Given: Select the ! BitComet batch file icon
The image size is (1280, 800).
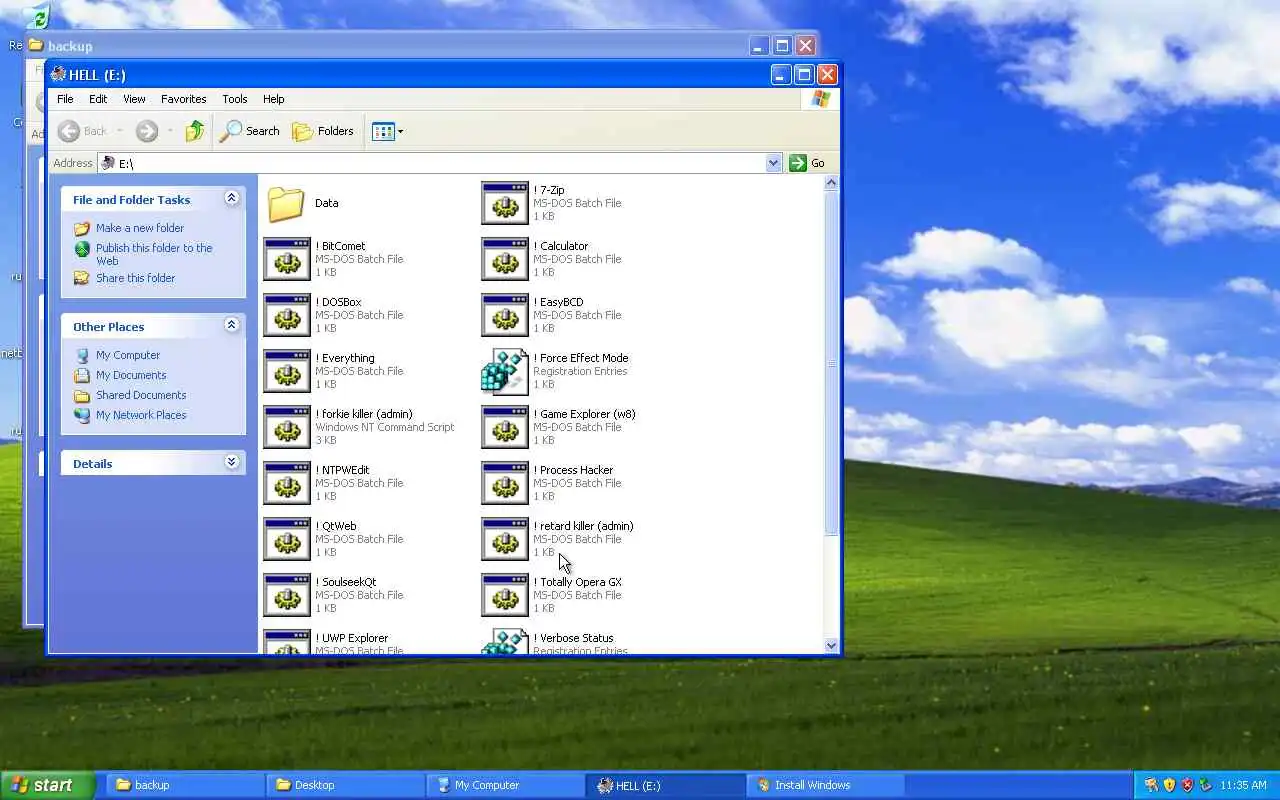Looking at the screenshot, I should point(287,259).
